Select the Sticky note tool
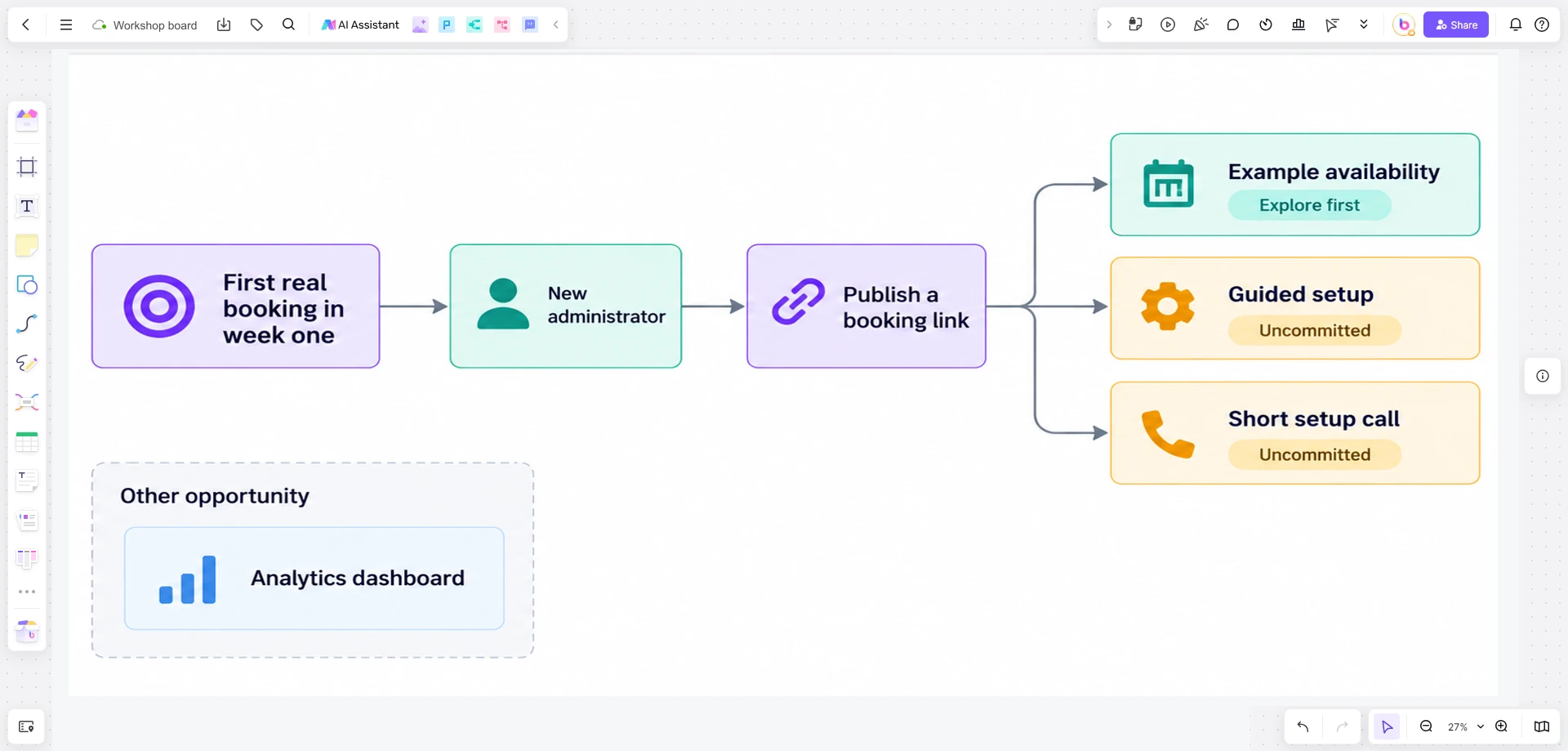 [27, 245]
